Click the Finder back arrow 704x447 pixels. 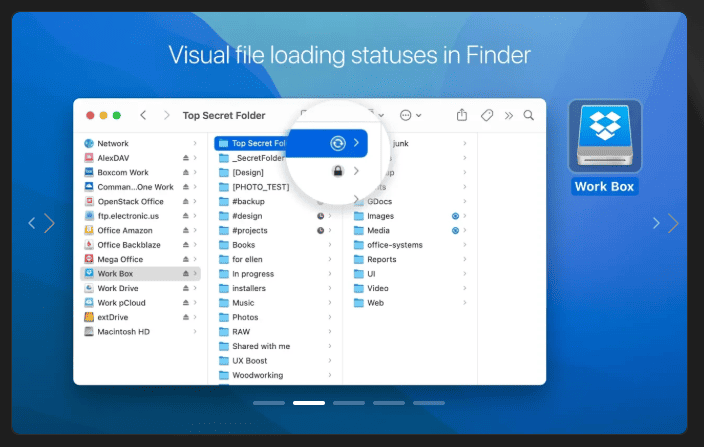143,115
